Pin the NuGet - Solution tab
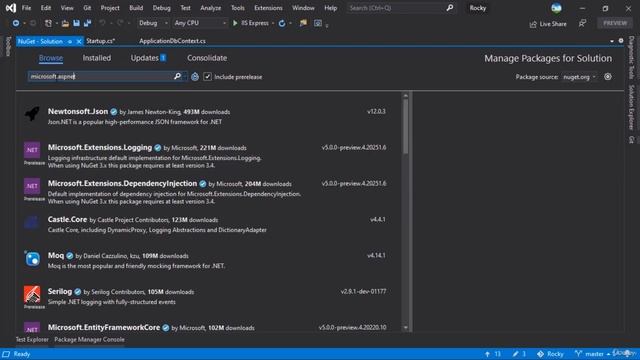 click(x=70, y=41)
